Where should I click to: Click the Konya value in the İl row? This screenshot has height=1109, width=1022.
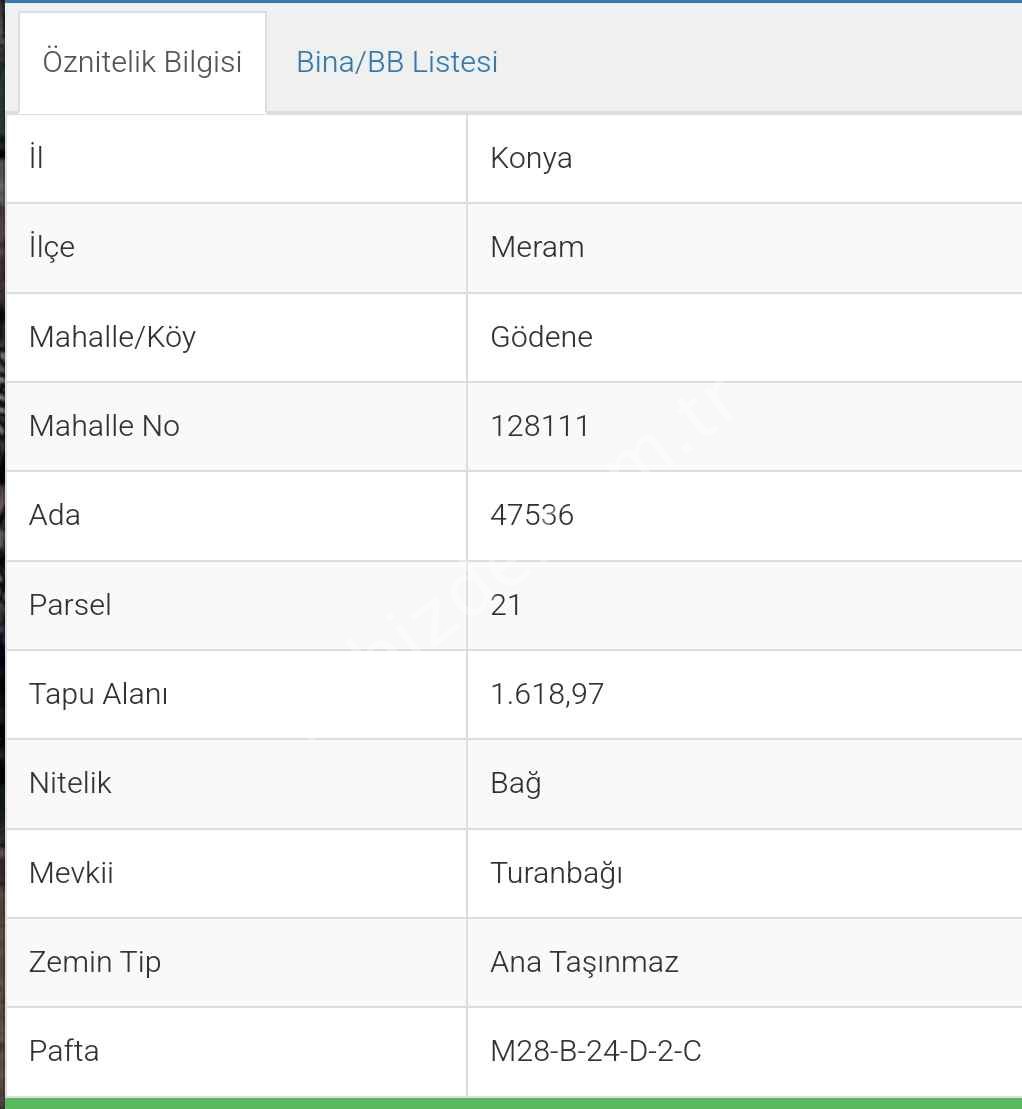(531, 158)
